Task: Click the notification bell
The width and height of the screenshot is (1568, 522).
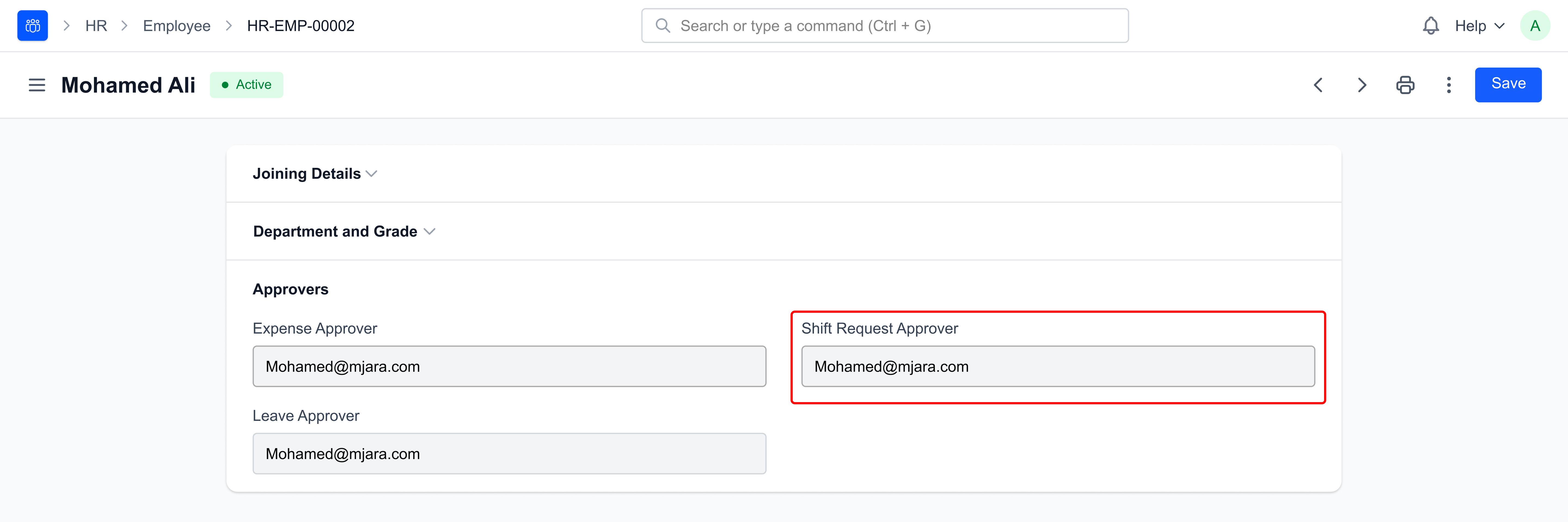Action: pyautogui.click(x=1431, y=25)
